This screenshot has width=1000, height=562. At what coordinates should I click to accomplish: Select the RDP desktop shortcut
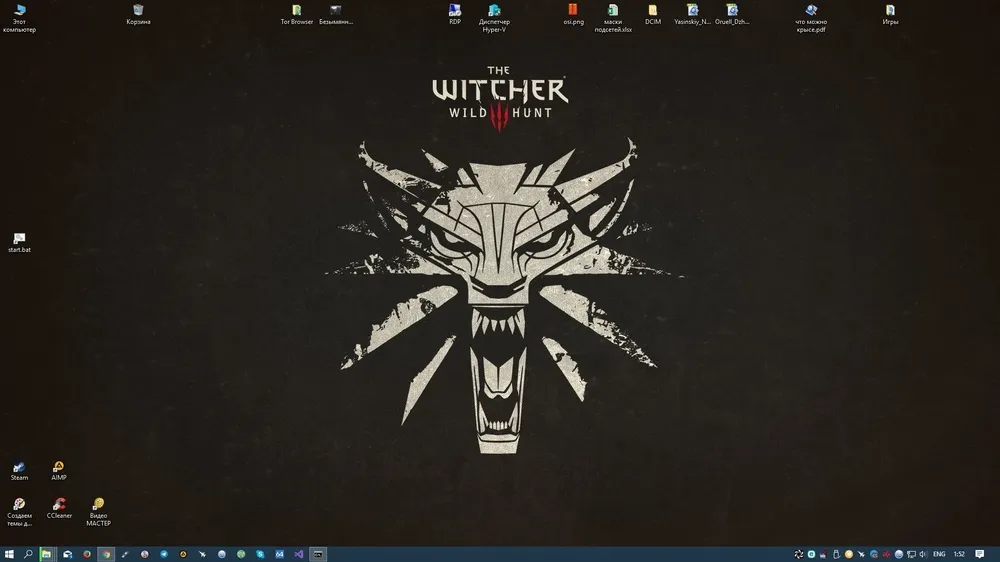click(x=455, y=14)
